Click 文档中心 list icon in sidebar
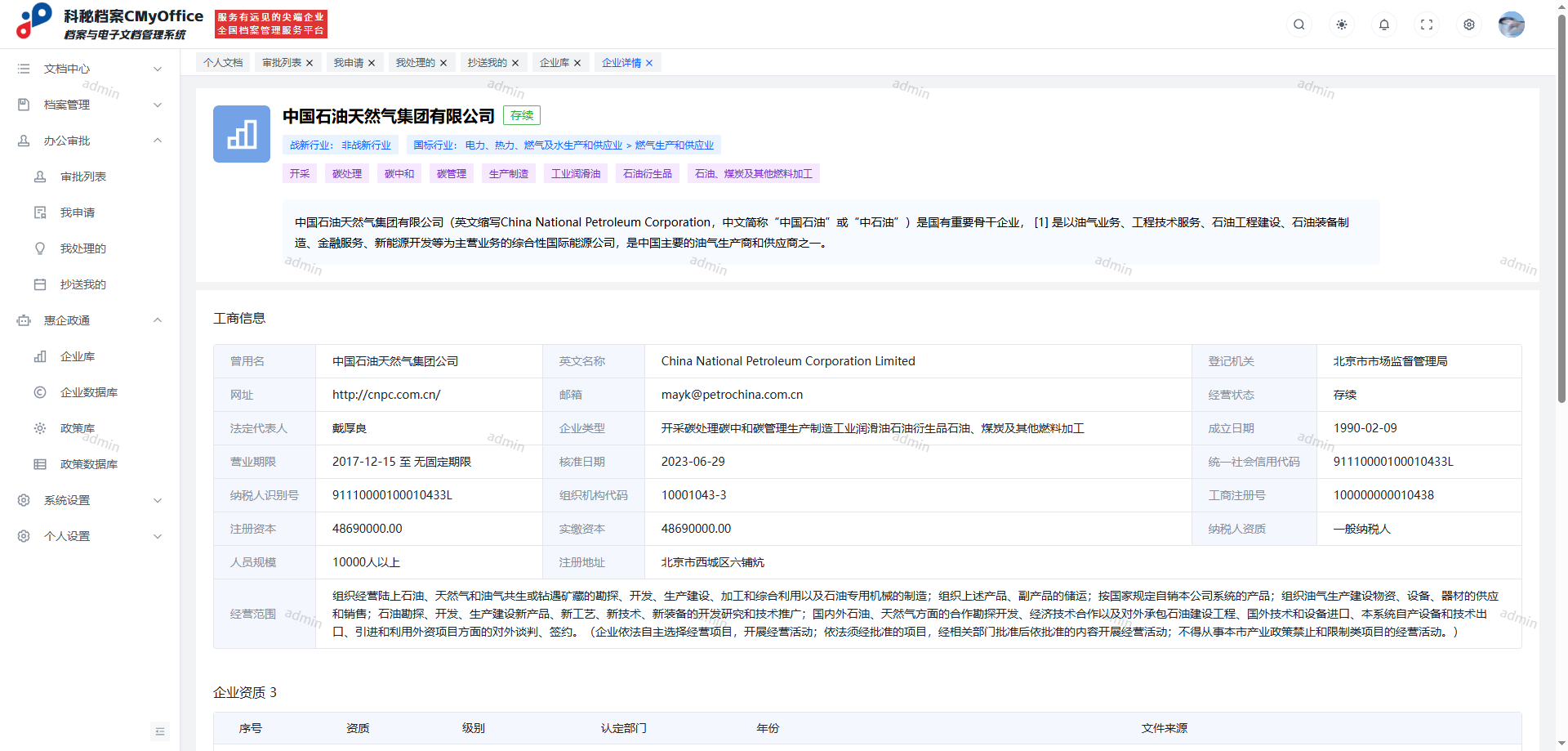 coord(24,69)
